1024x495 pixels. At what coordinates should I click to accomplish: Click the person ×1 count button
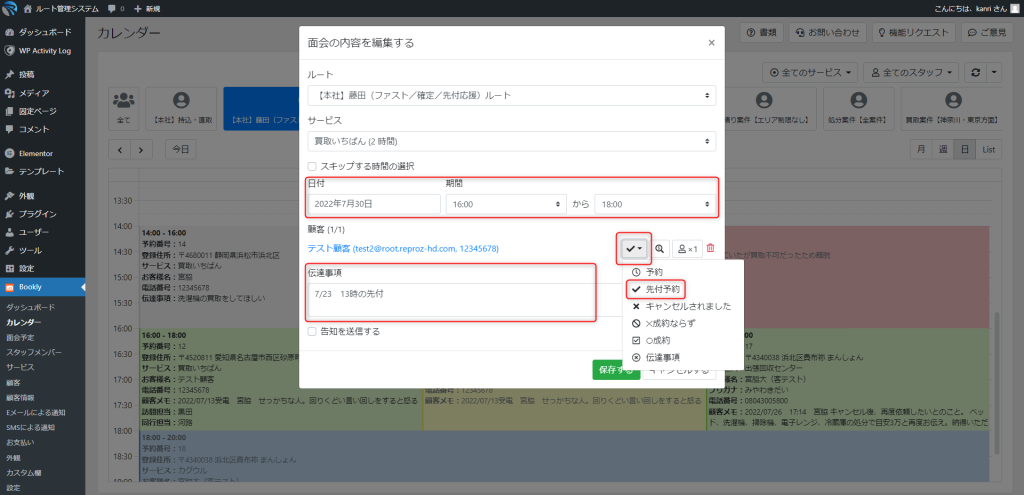tap(687, 248)
